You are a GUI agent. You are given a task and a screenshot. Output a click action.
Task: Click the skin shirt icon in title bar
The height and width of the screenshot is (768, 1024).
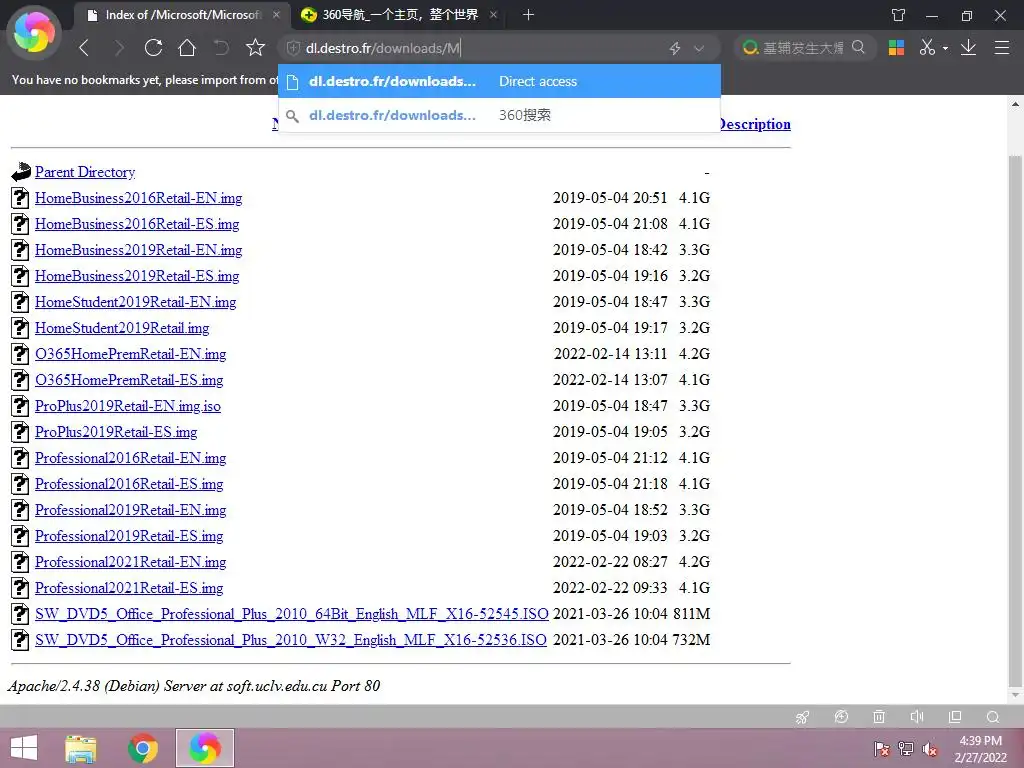tap(899, 15)
